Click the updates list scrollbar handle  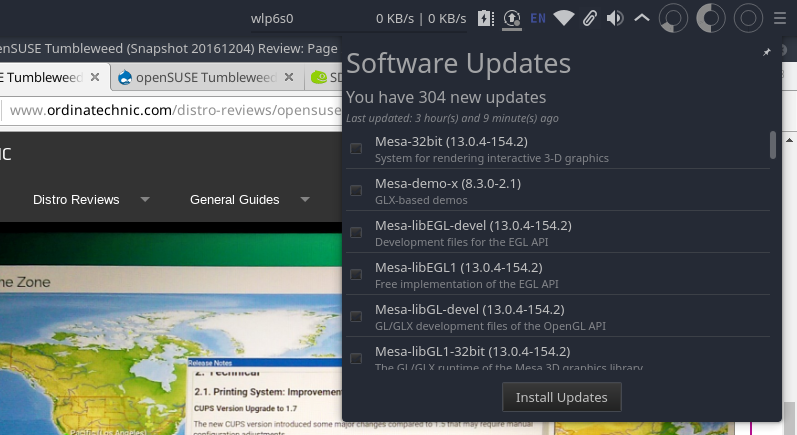(x=773, y=145)
